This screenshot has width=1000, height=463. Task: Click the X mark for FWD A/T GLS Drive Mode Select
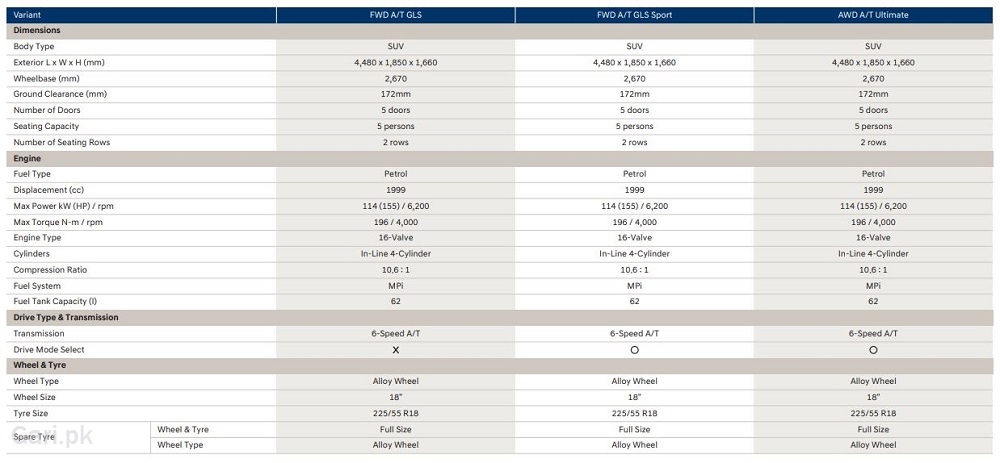coord(395,350)
